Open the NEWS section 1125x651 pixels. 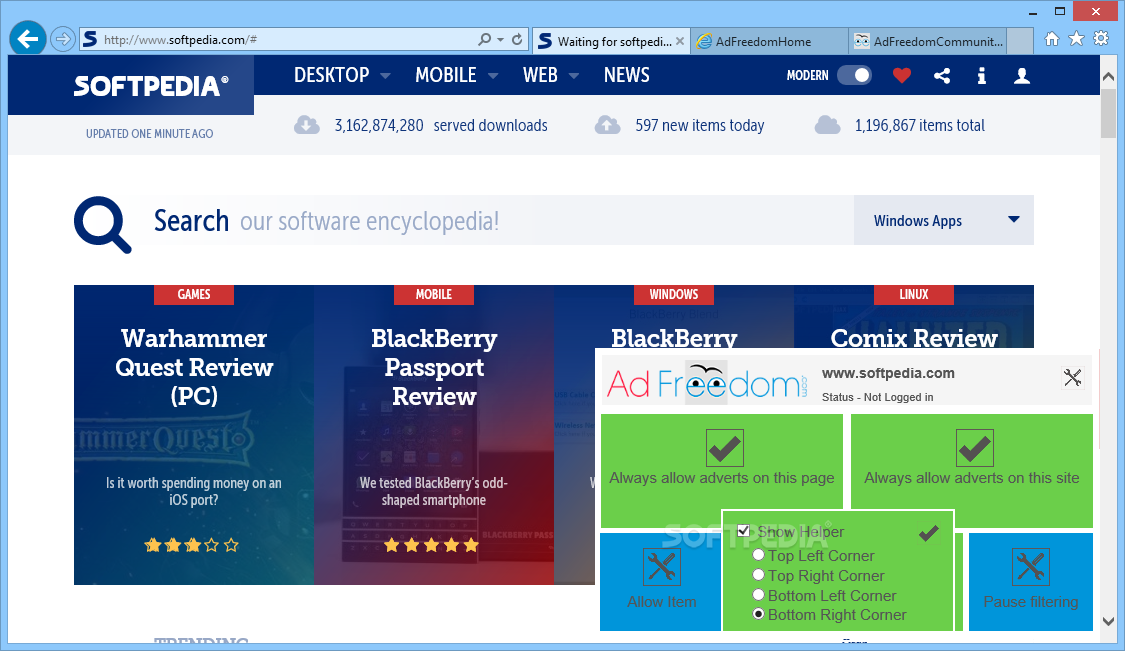(x=626, y=75)
